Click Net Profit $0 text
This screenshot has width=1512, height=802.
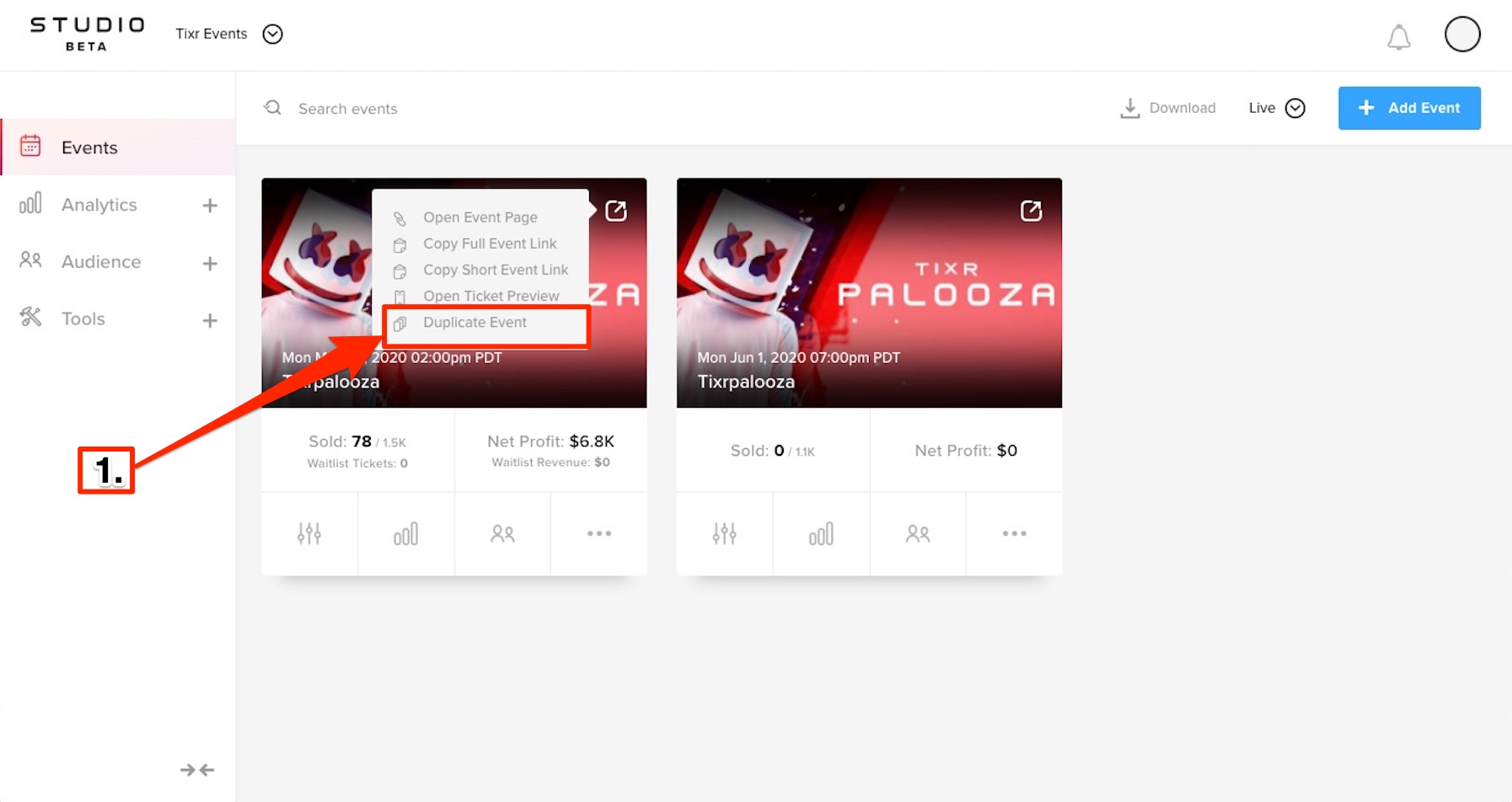pyautogui.click(x=966, y=451)
